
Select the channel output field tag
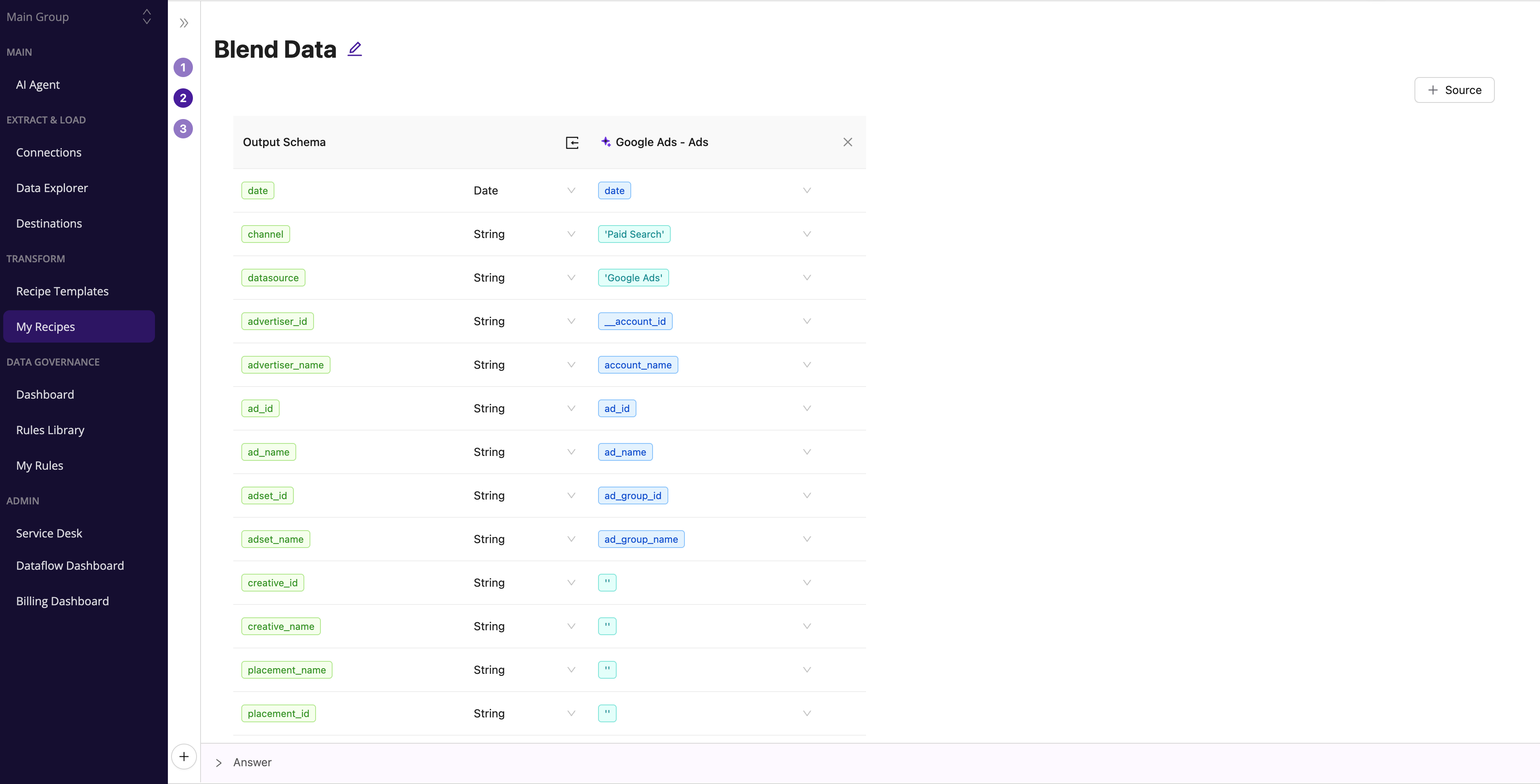[266, 234]
